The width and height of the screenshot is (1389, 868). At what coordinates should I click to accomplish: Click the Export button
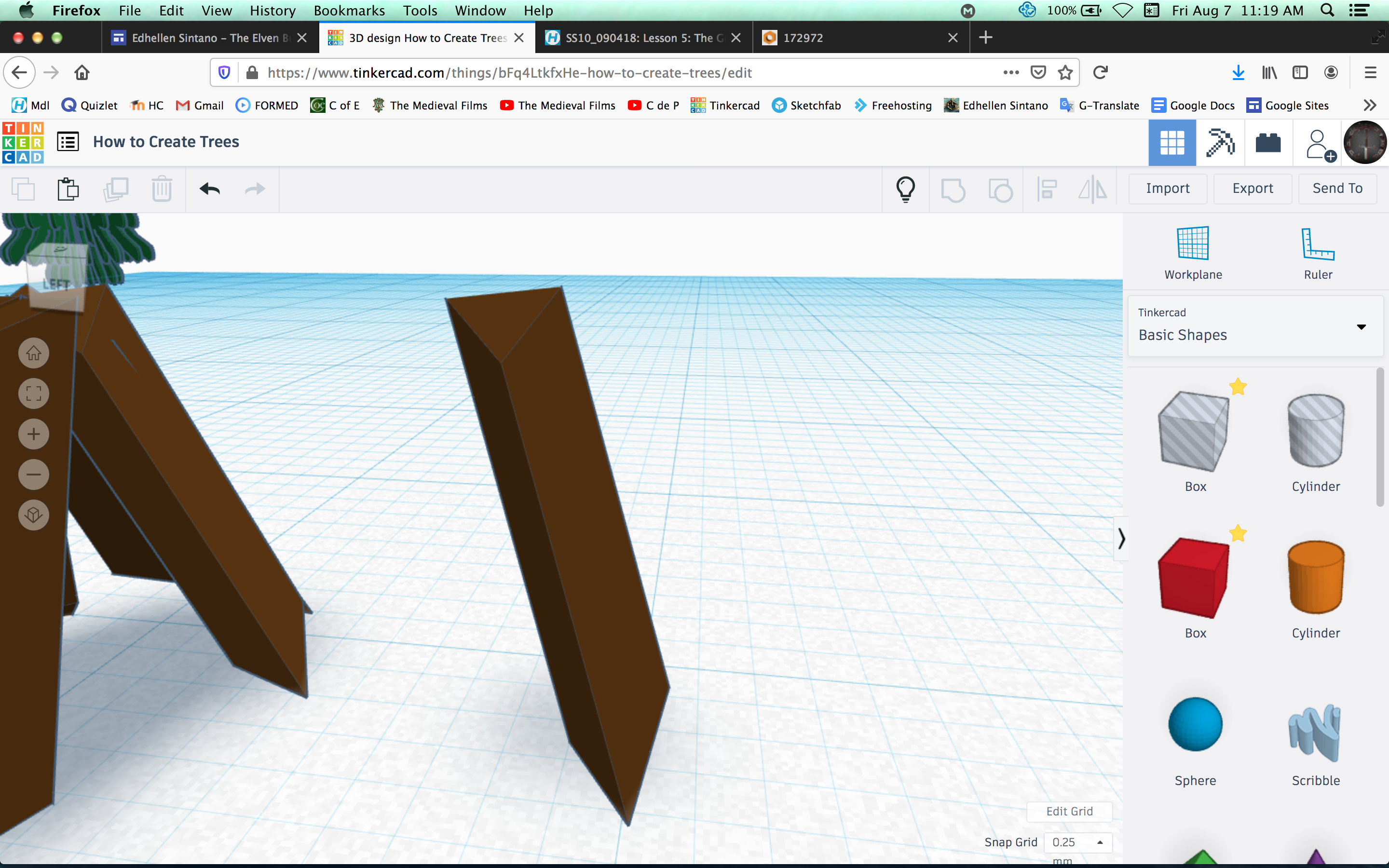[x=1251, y=188]
